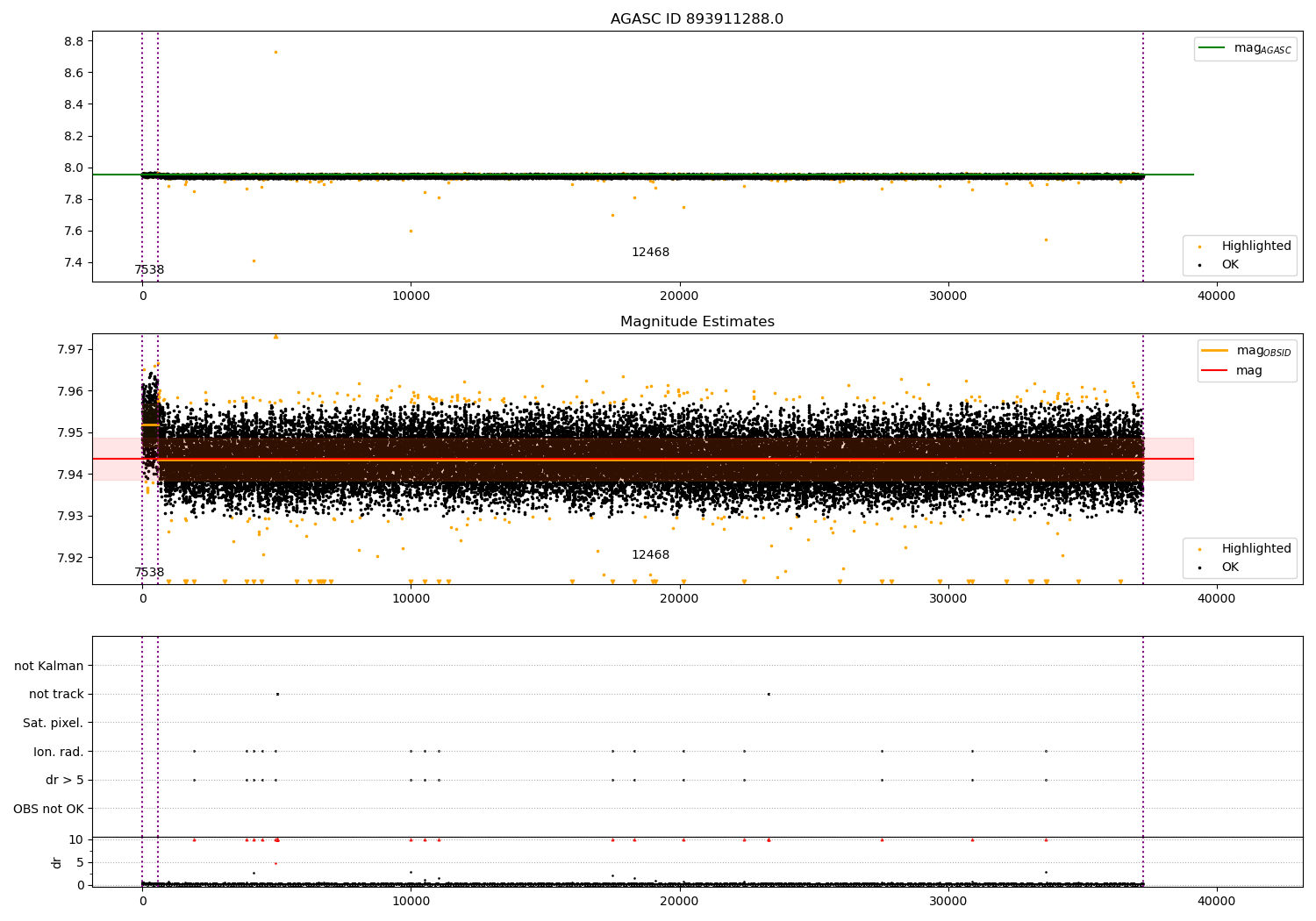Click the red mag legend line in middle plot
The height and width of the screenshot is (921, 1316).
coord(1216,371)
